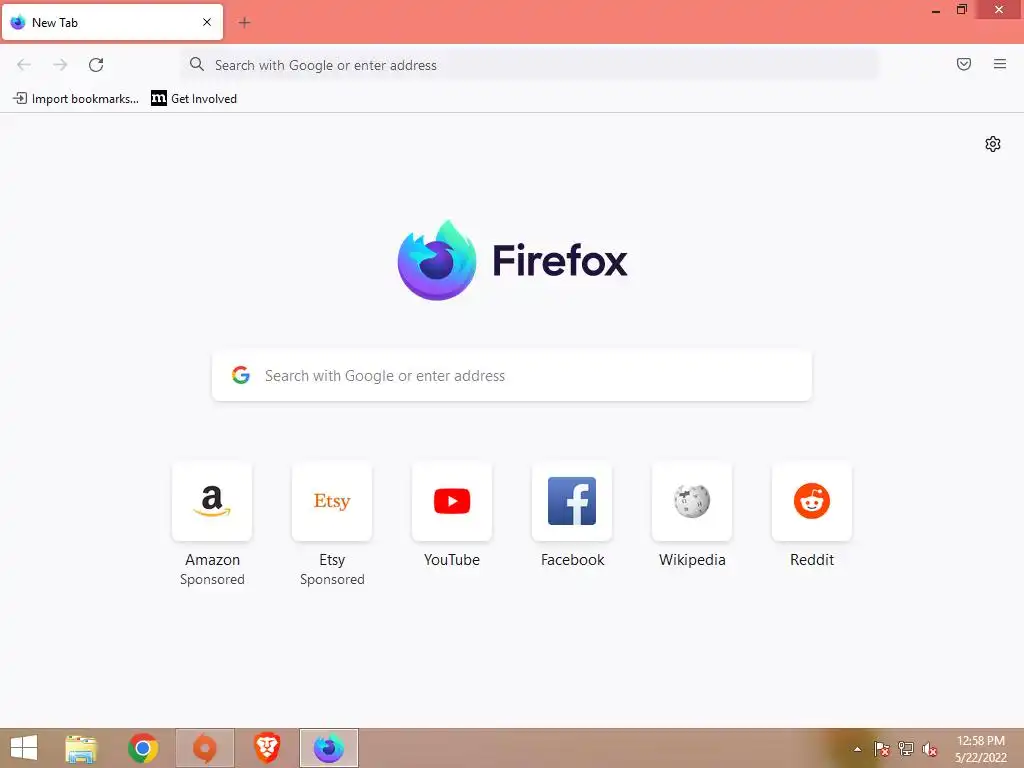Go forward with the forward arrow
This screenshot has width=1024, height=768.
click(60, 65)
